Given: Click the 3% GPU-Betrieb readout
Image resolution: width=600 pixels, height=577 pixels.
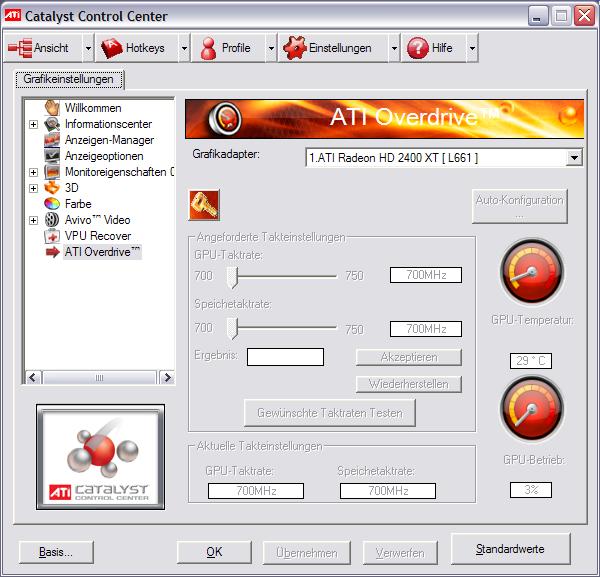Looking at the screenshot, I should pyautogui.click(x=531, y=490).
